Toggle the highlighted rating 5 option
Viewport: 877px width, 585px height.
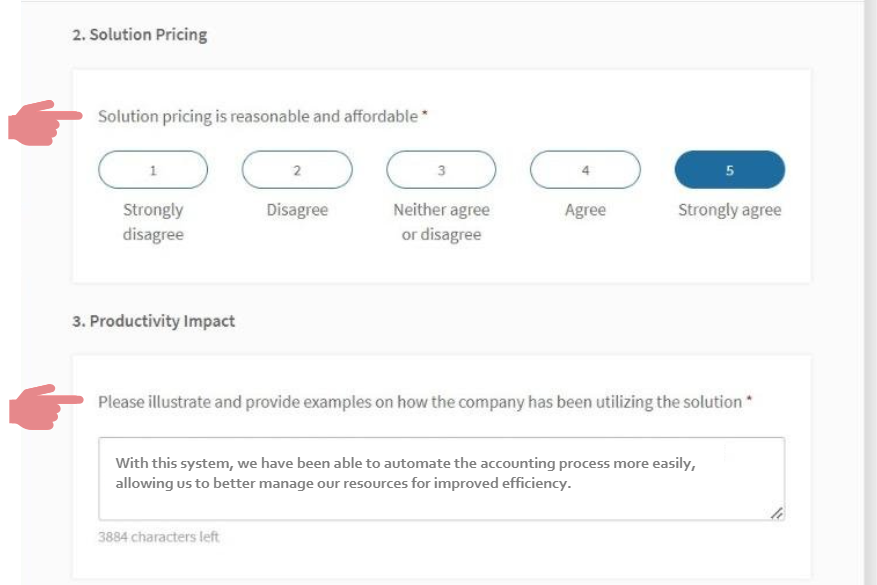729,170
